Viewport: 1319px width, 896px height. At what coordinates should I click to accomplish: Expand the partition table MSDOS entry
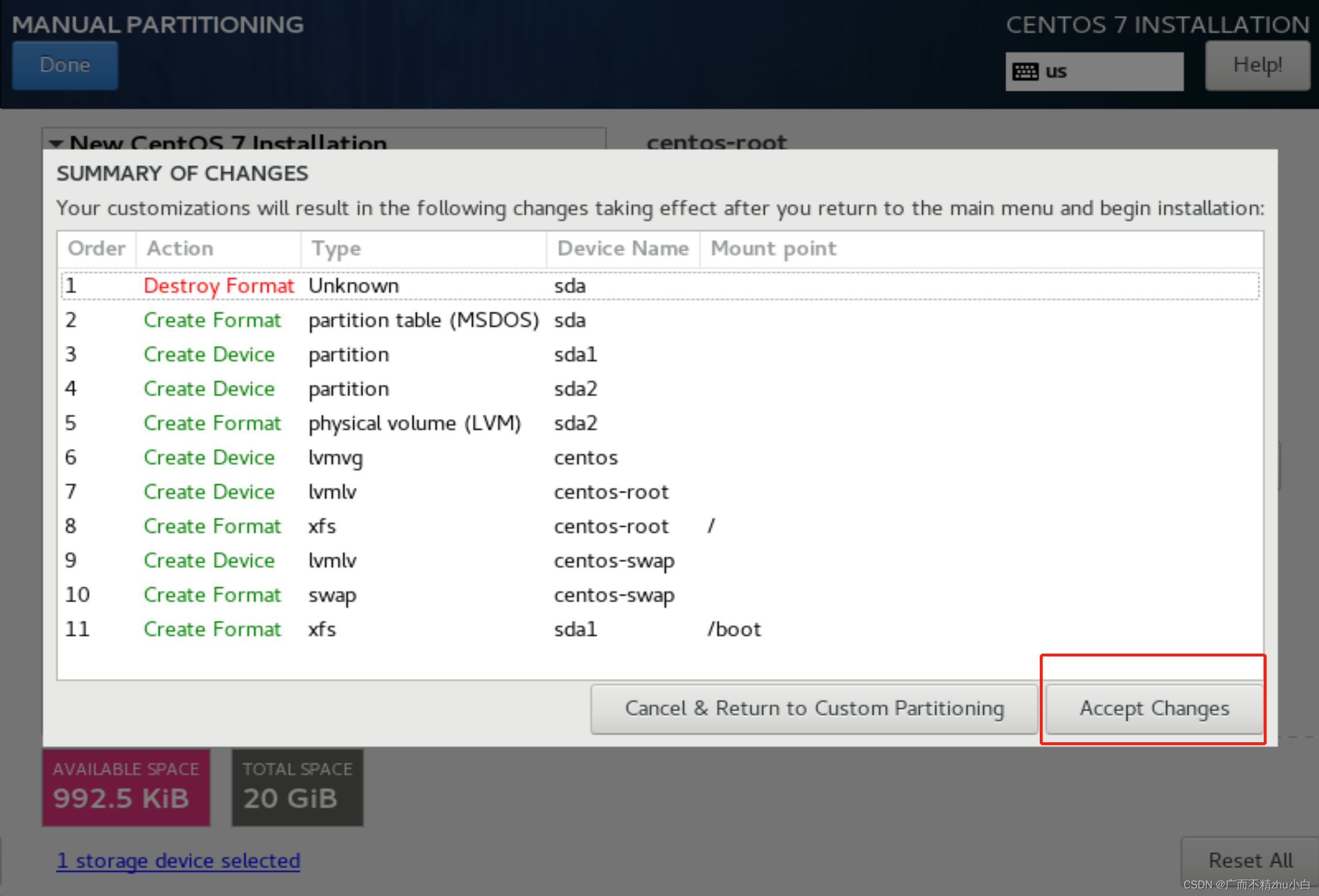coord(420,319)
